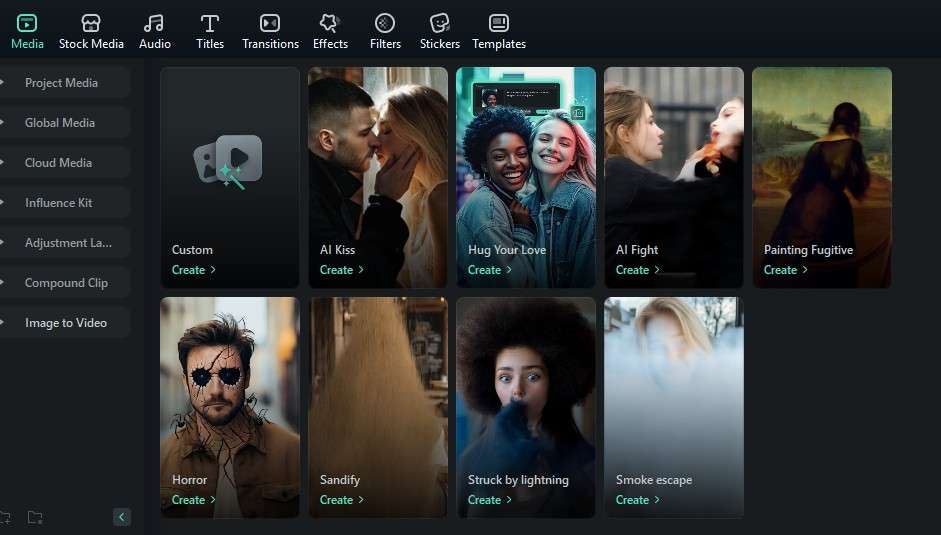Click Create under Painting Fugitive

coord(786,270)
